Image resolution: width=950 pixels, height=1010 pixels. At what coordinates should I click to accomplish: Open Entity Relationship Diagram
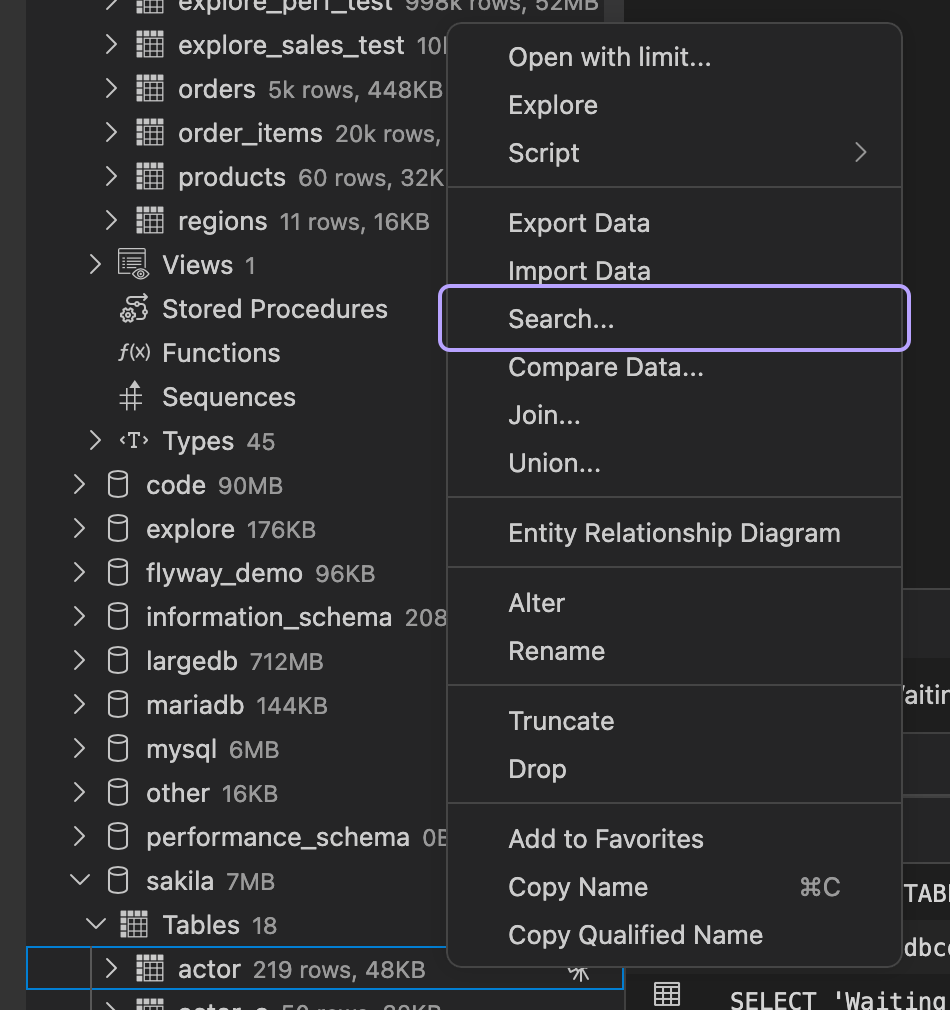674,533
